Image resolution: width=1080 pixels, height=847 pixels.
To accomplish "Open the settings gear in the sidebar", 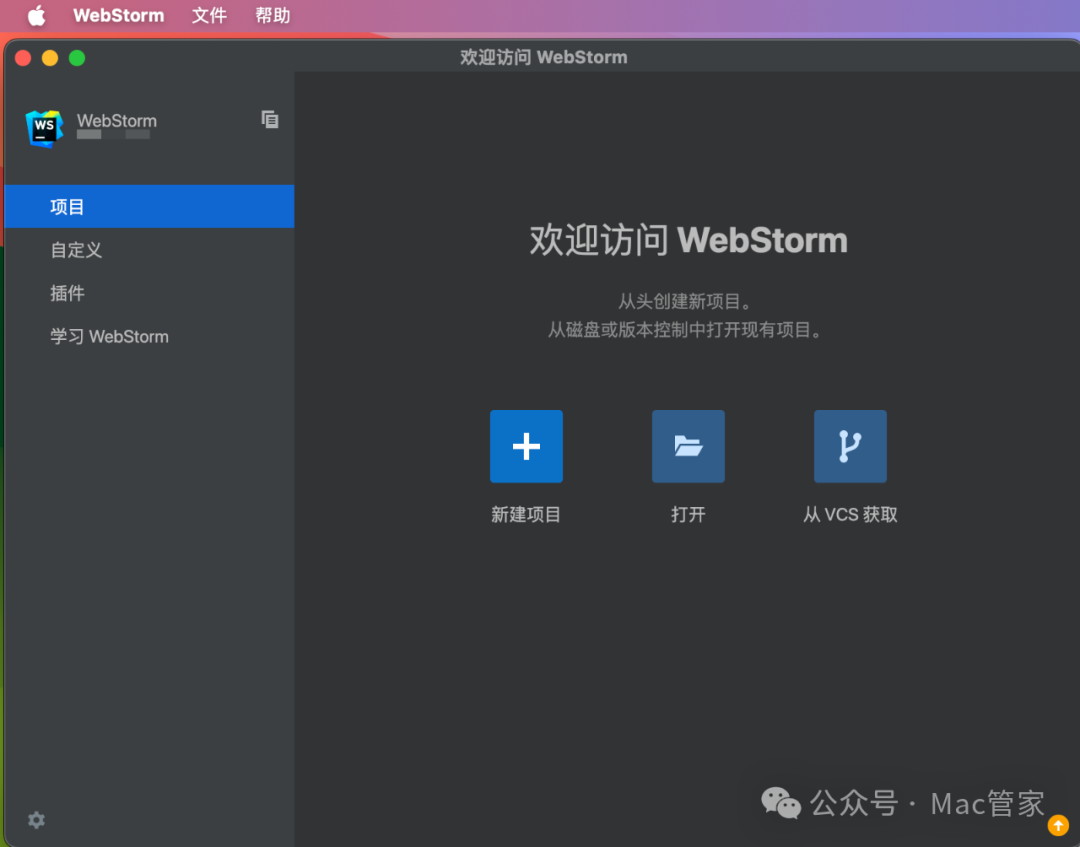I will 37,819.
